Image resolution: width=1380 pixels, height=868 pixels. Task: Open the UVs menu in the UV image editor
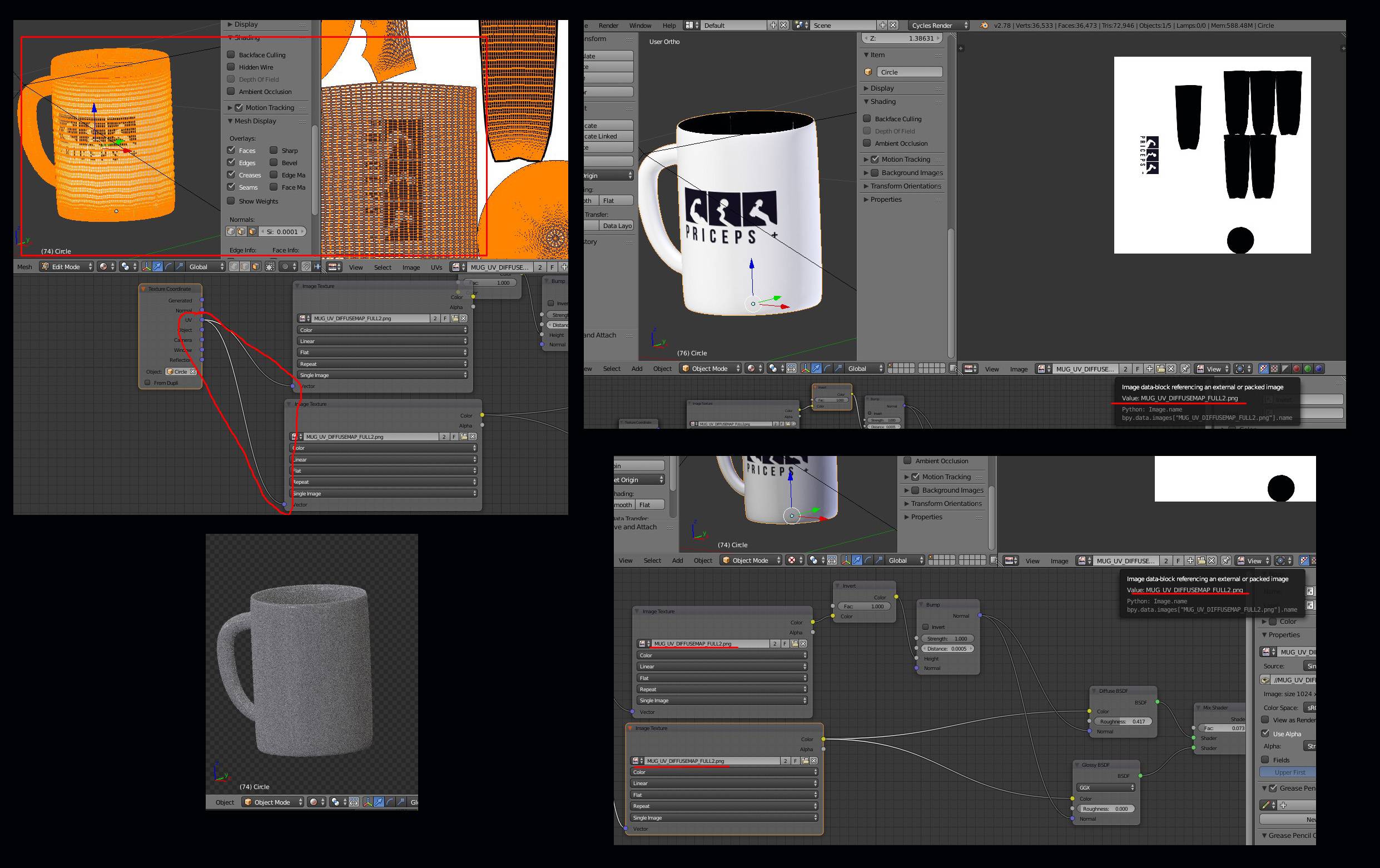coord(436,267)
